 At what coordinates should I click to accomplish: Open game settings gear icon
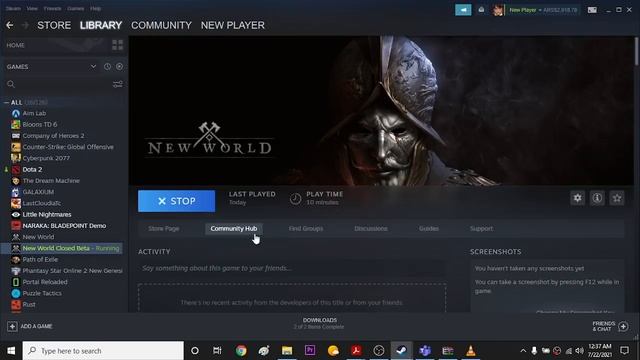578,198
